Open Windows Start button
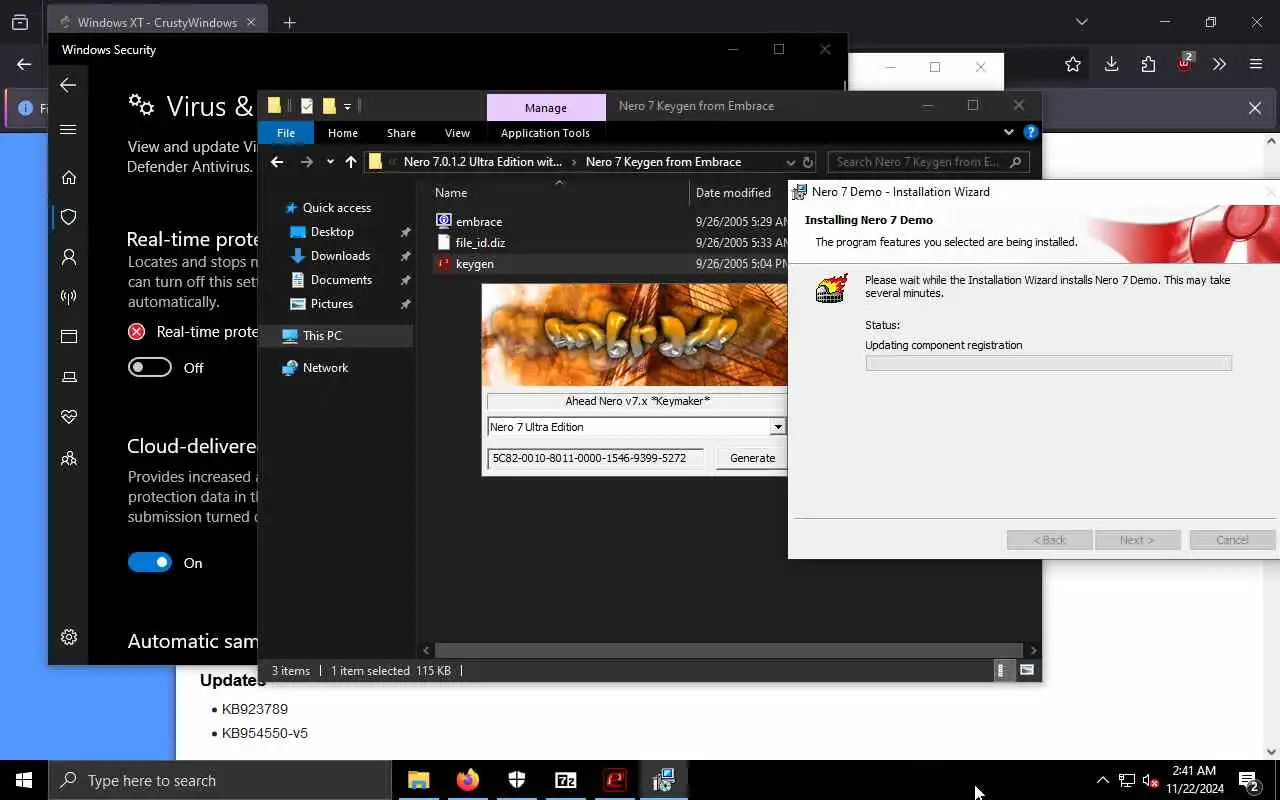This screenshot has height=800, width=1280. click(24, 780)
